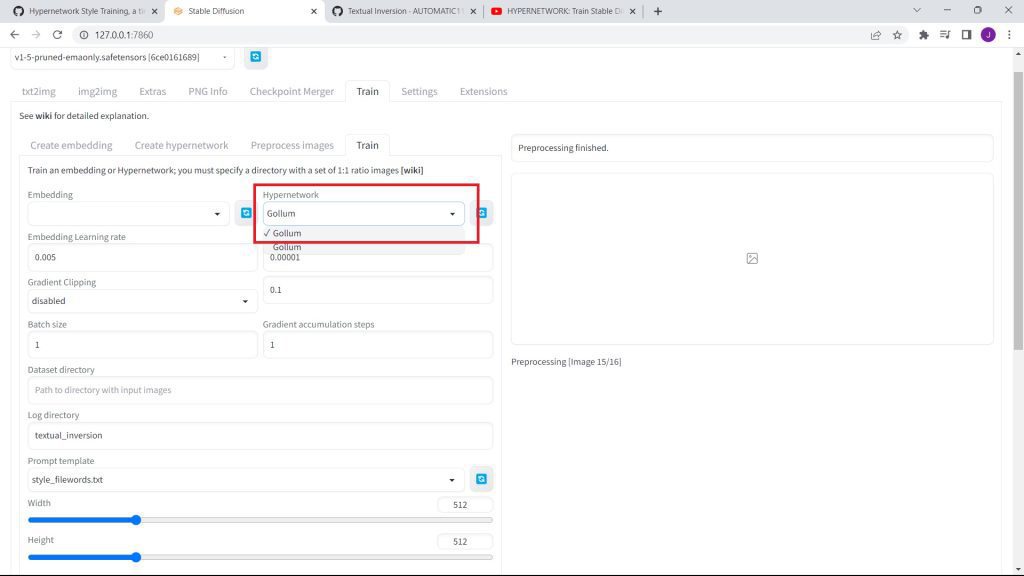1024x576 pixels.
Task: Open the Preprocess images sub-tab
Action: pyautogui.click(x=292, y=145)
